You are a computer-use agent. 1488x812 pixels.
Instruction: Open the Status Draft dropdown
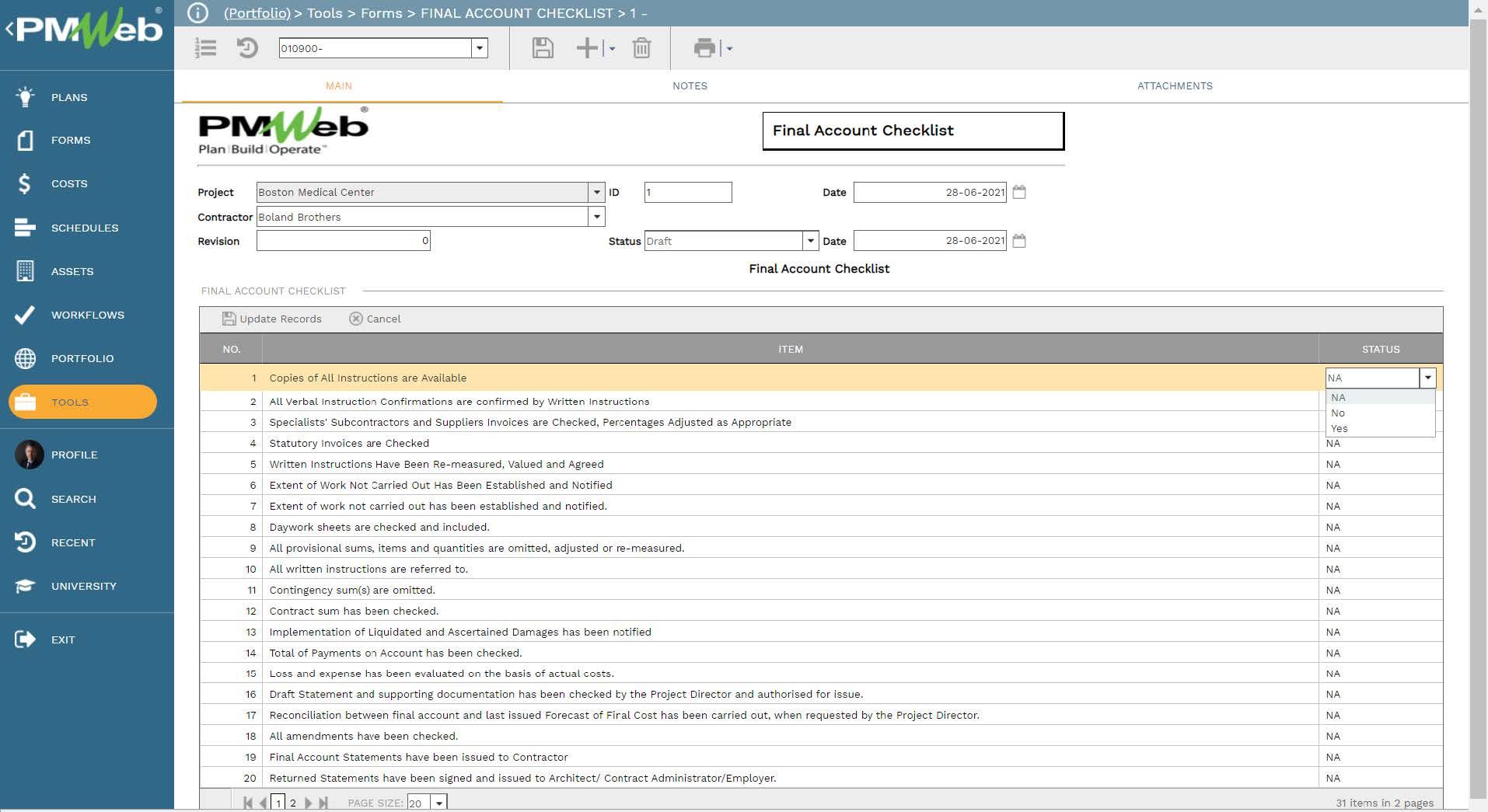pyautogui.click(x=810, y=241)
